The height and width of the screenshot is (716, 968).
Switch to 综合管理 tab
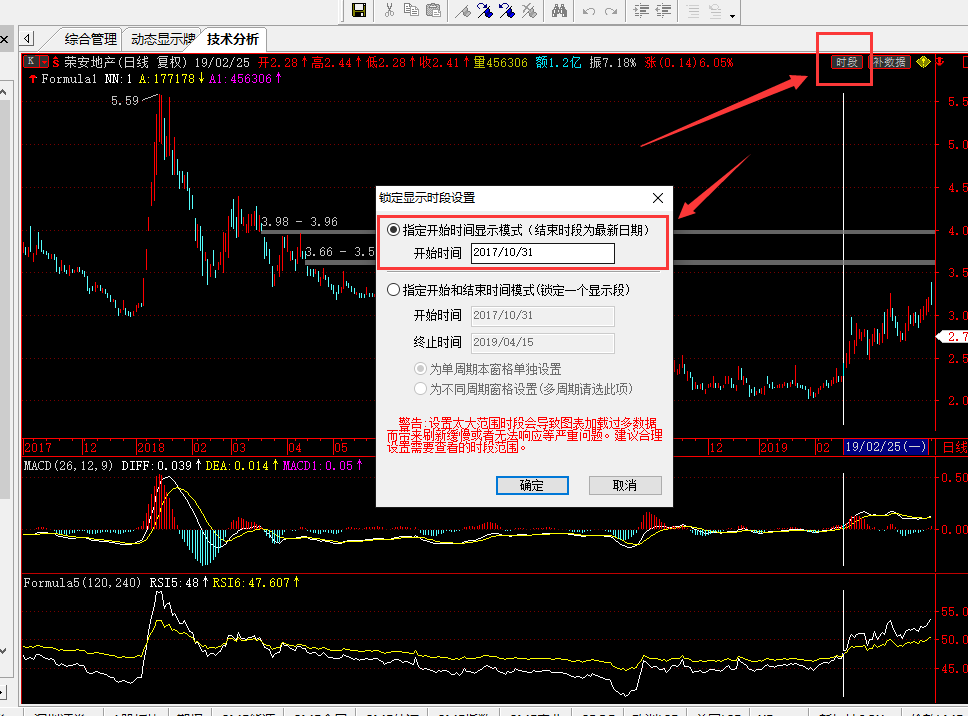click(x=90, y=40)
